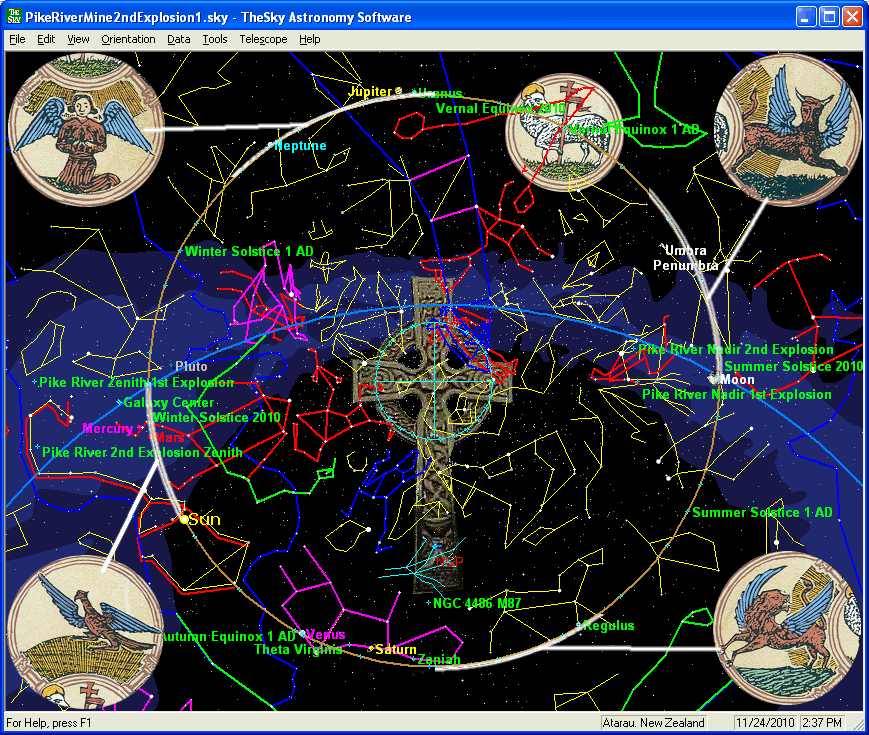This screenshot has height=735, width=869.
Task: Click the Neptune label on the chart
Action: (301, 146)
